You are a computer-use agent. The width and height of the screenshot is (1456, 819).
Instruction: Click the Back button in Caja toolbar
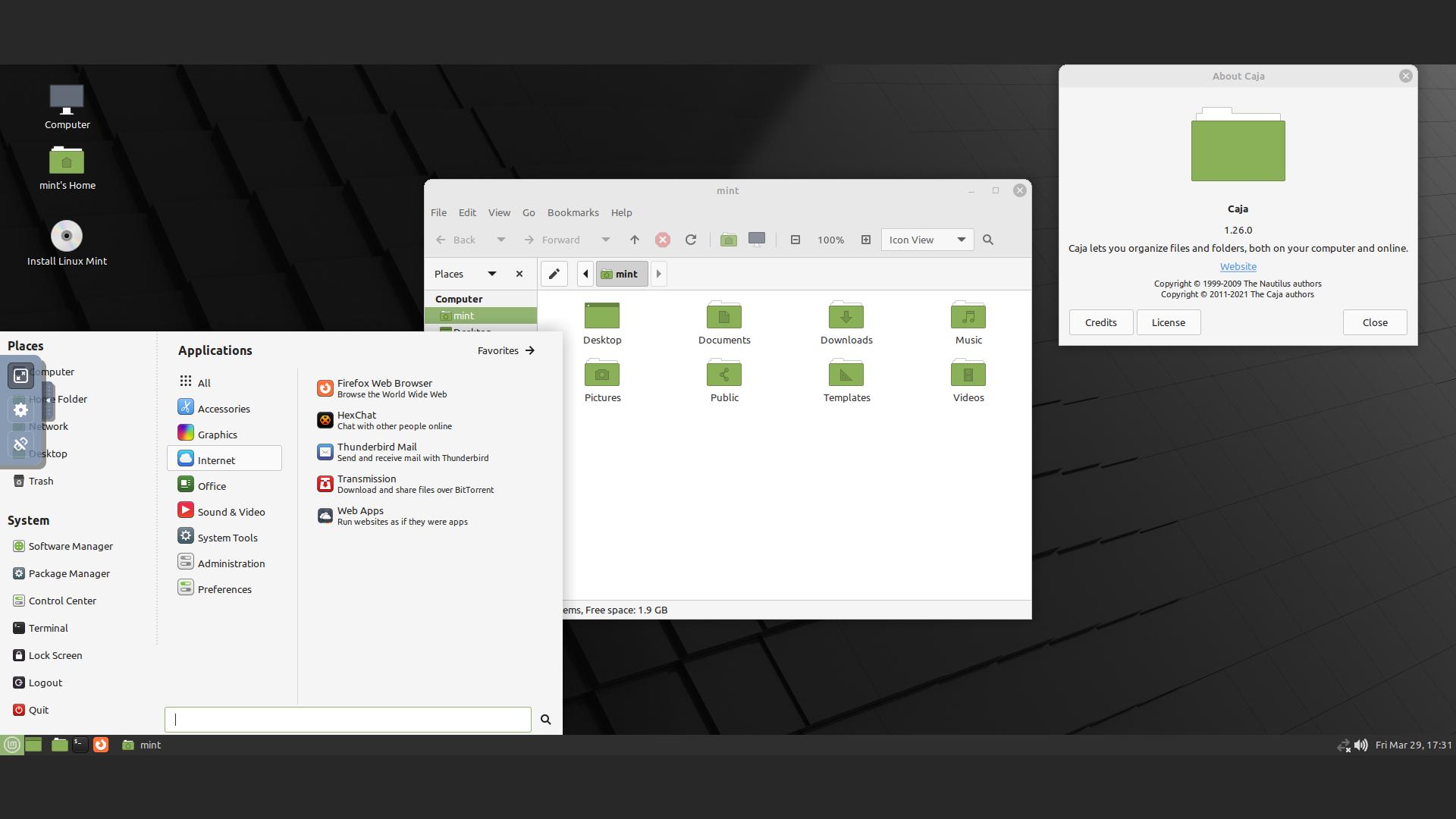456,240
